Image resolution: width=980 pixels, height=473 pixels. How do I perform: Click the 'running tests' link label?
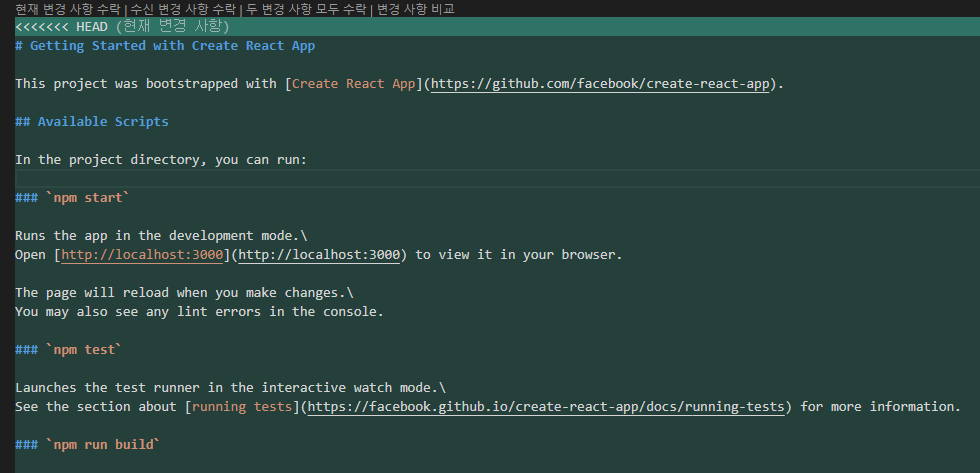click(242, 407)
